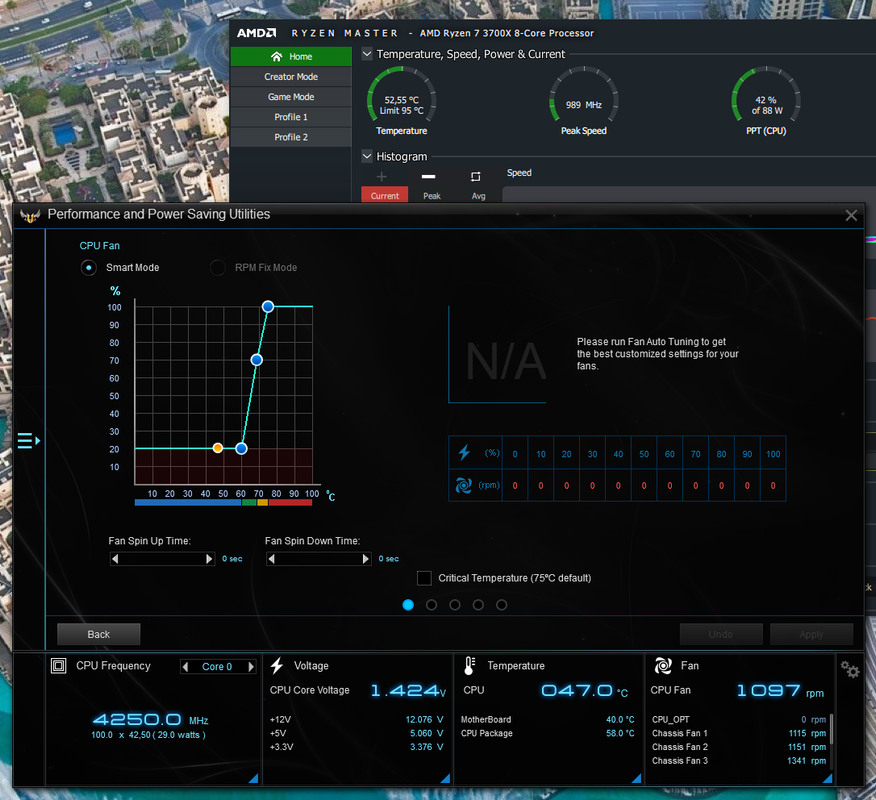
Task: Select RPM Fix Mode radio button
Action: coord(217,268)
